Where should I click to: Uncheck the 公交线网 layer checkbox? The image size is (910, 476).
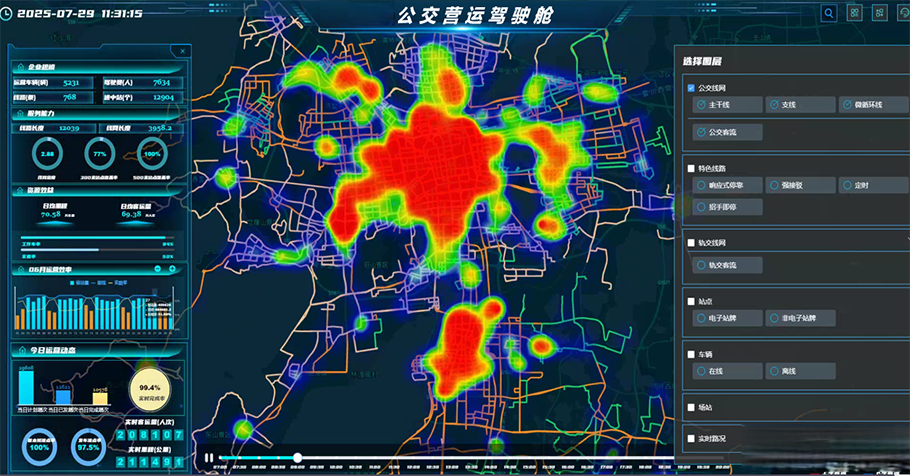tap(691, 89)
